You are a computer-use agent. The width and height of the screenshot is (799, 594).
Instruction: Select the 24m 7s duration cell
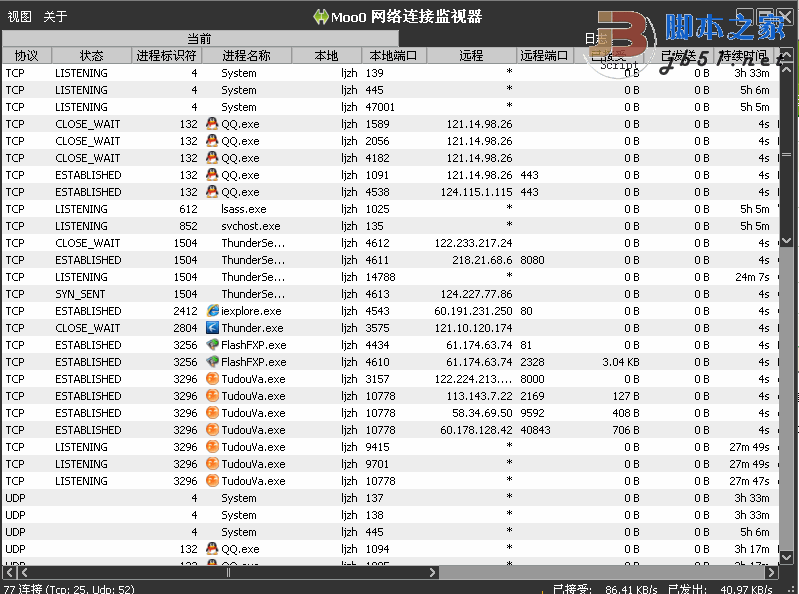pyautogui.click(x=752, y=277)
